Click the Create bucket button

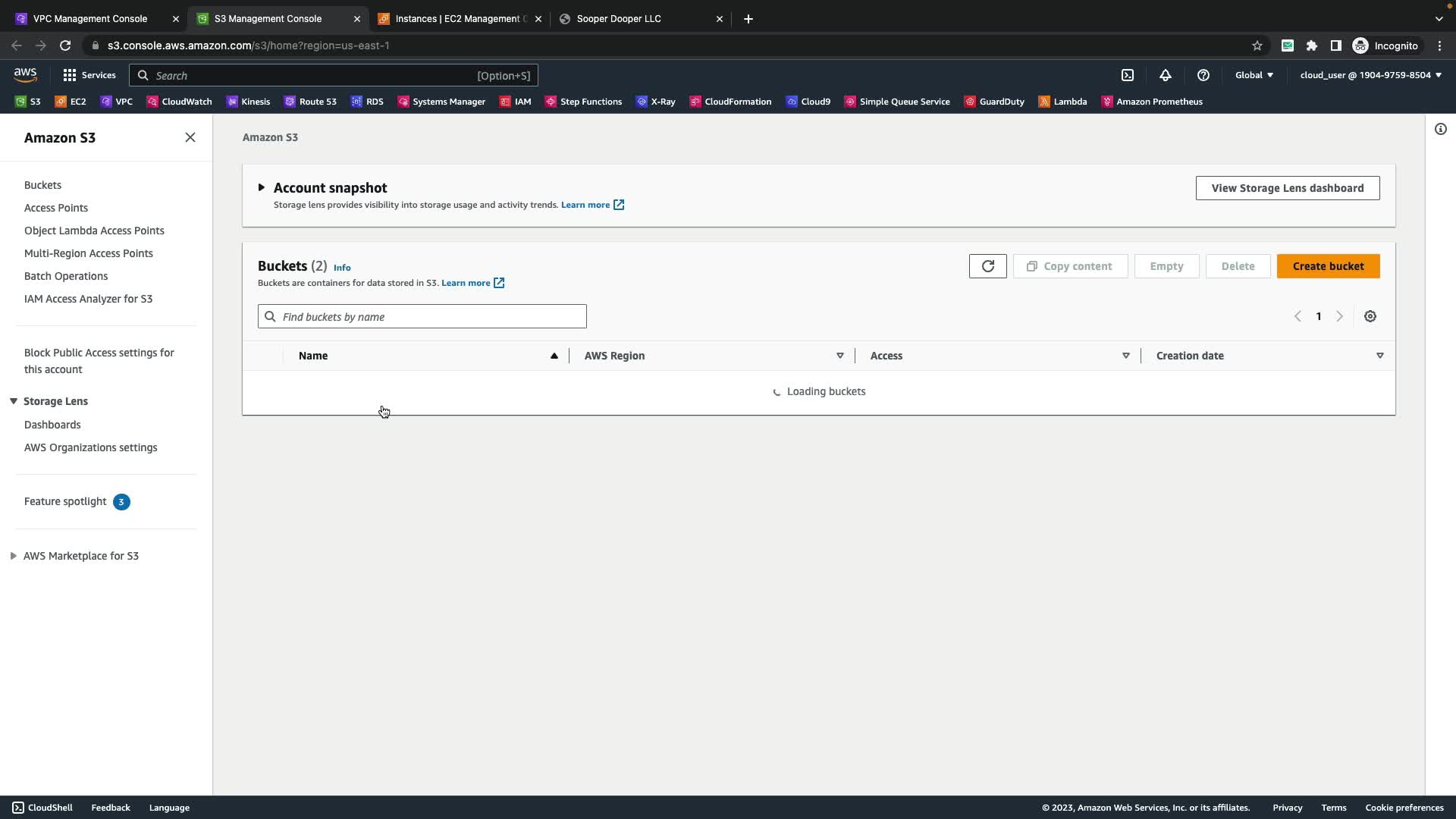[1327, 266]
